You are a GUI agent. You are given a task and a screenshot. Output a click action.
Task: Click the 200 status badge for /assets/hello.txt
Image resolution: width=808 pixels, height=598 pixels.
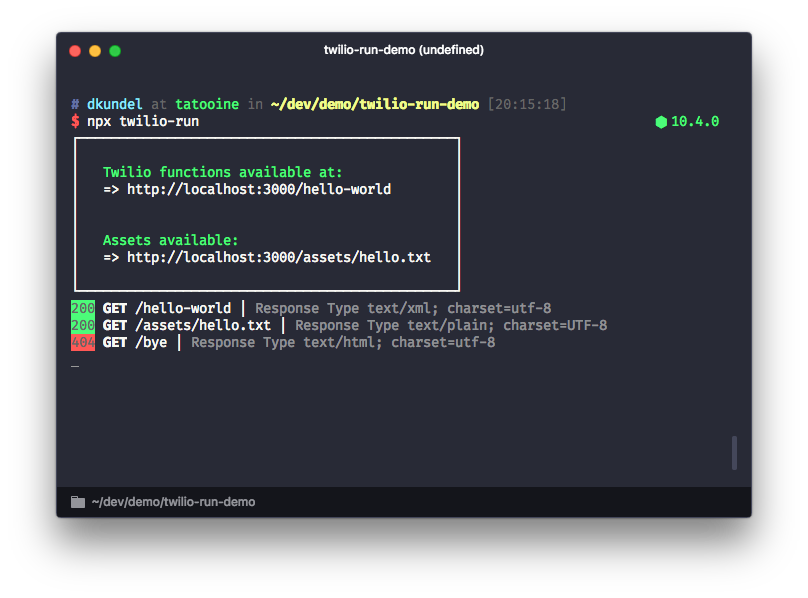83,325
